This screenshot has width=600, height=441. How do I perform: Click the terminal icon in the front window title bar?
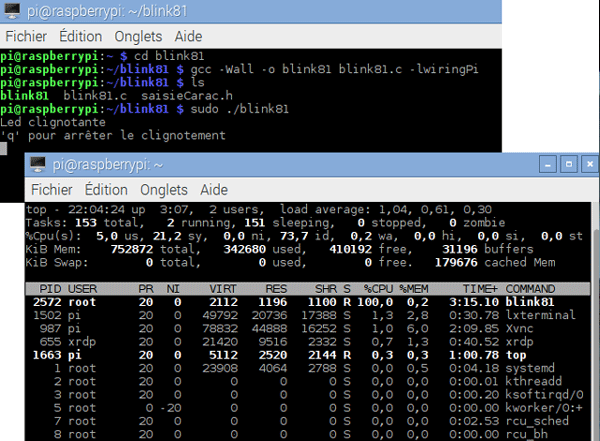tap(38, 164)
